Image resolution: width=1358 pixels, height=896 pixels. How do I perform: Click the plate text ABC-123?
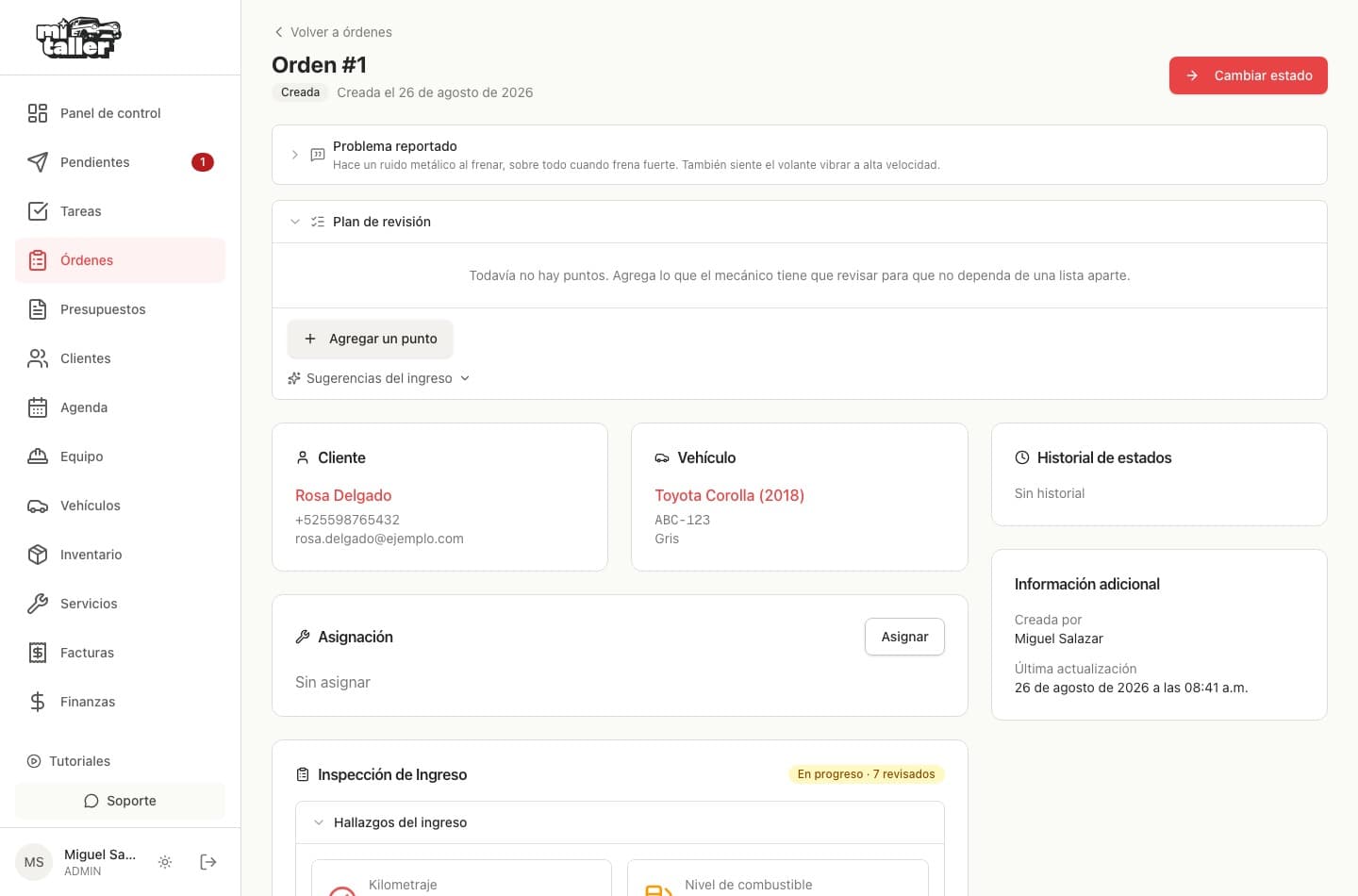click(682, 520)
